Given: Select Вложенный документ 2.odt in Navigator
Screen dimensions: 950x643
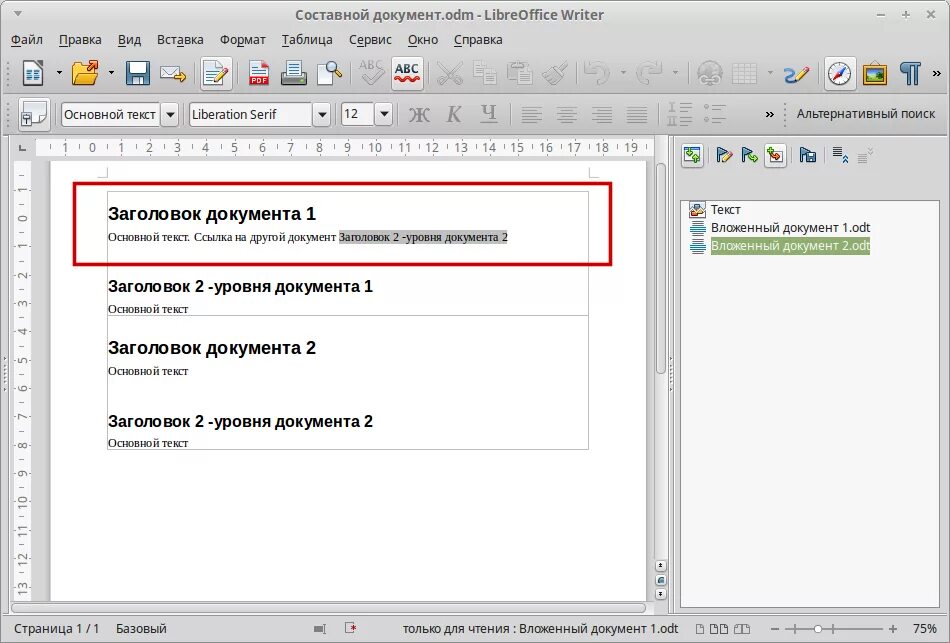Looking at the screenshot, I should 790,246.
